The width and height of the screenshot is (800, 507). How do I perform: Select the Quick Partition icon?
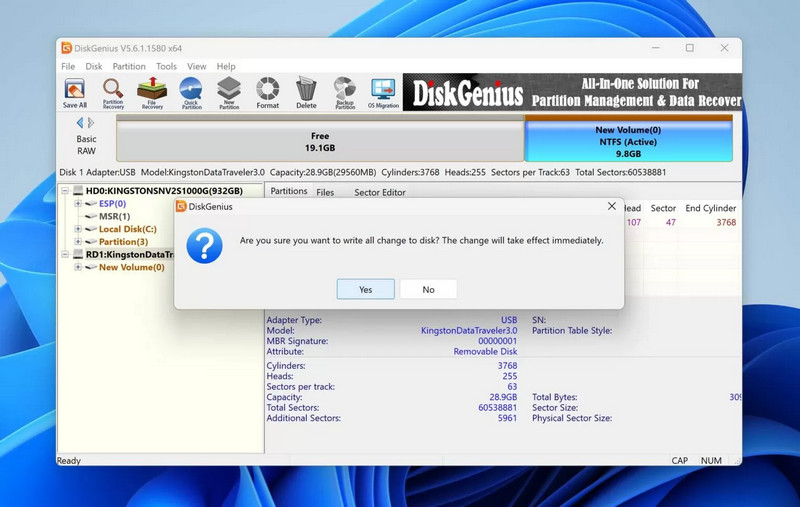click(191, 92)
